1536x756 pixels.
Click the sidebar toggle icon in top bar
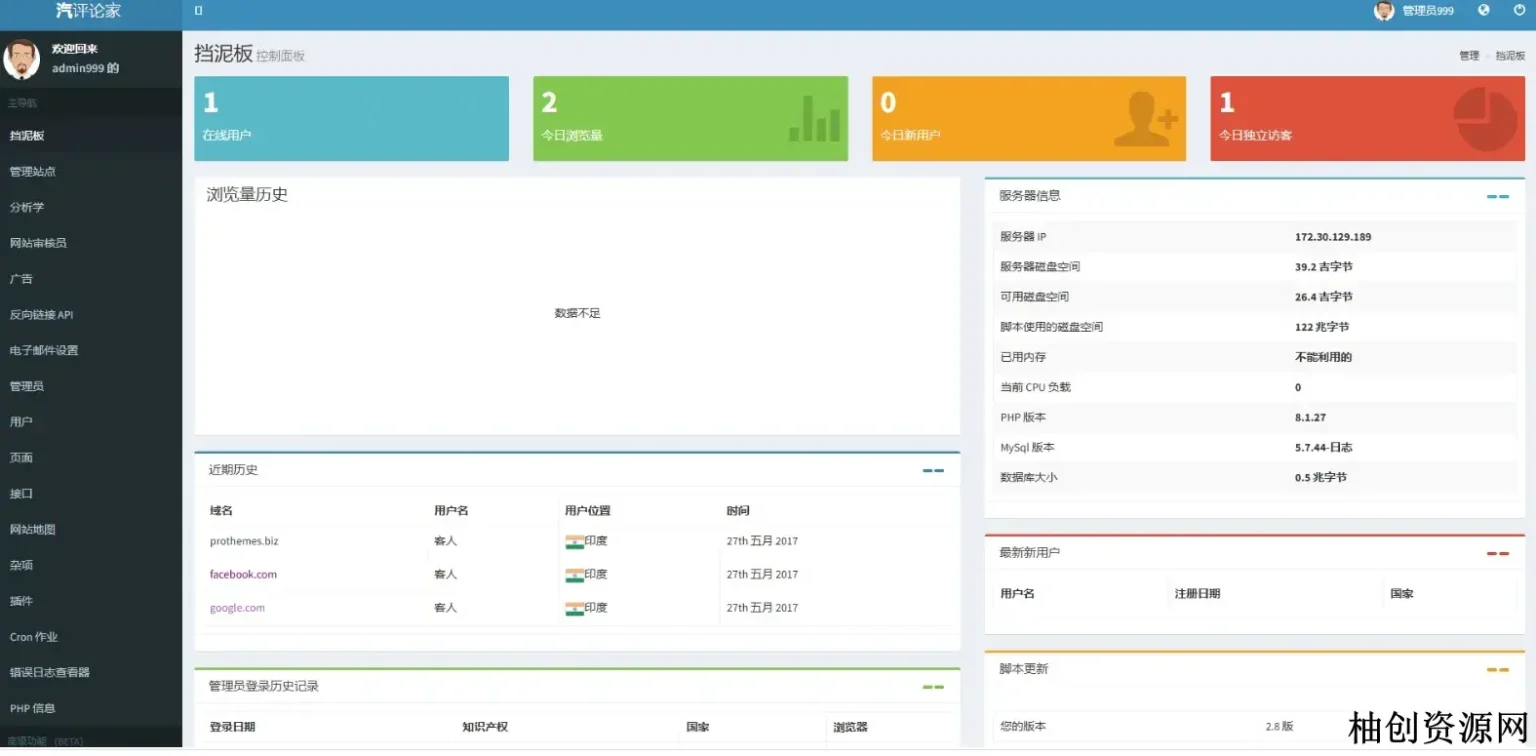(x=198, y=11)
